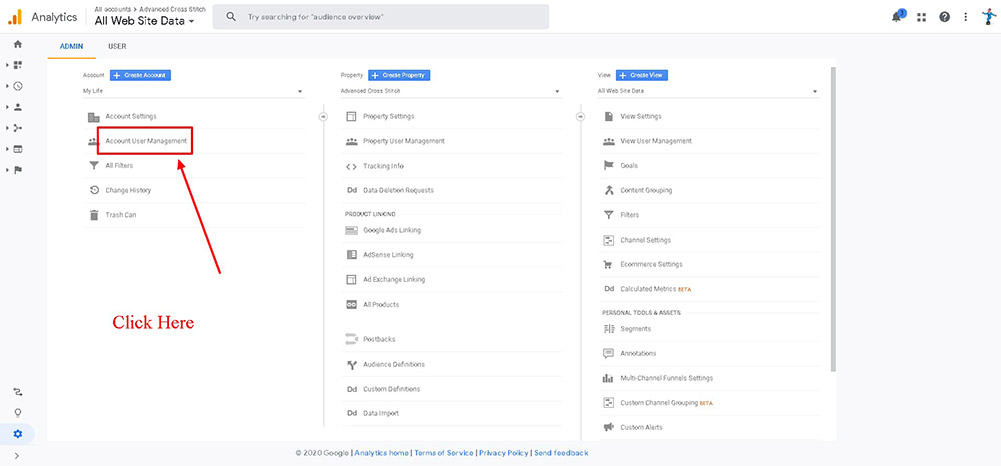Viewport: 1001px width, 466px height.
Task: Click the Create View button
Action: [642, 75]
